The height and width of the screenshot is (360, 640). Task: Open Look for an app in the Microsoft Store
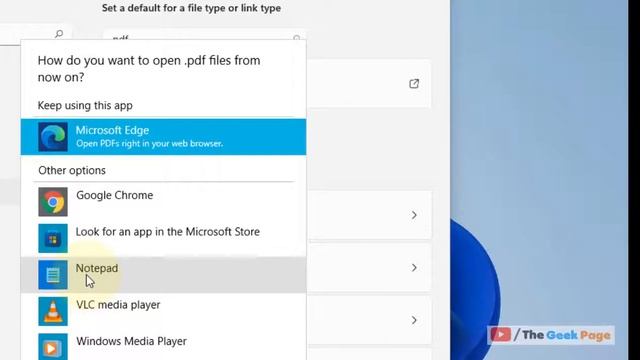tap(163, 238)
